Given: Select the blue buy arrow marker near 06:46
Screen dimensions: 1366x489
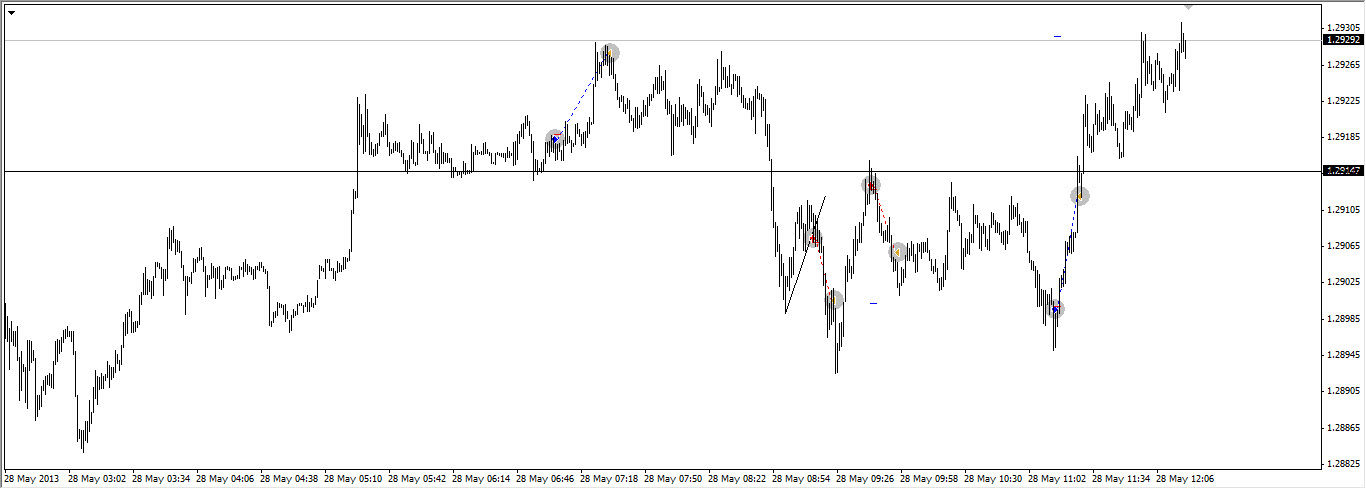Looking at the screenshot, I should click(x=555, y=138).
